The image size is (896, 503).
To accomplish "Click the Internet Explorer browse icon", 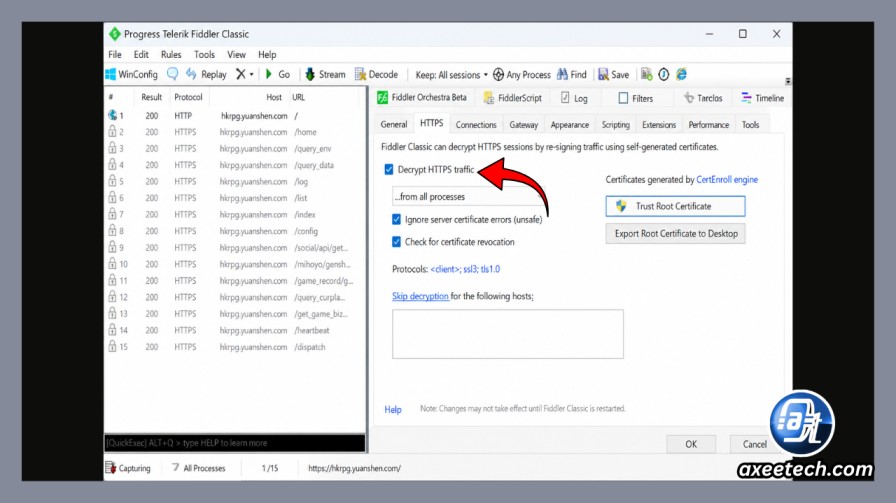I will [x=681, y=74].
